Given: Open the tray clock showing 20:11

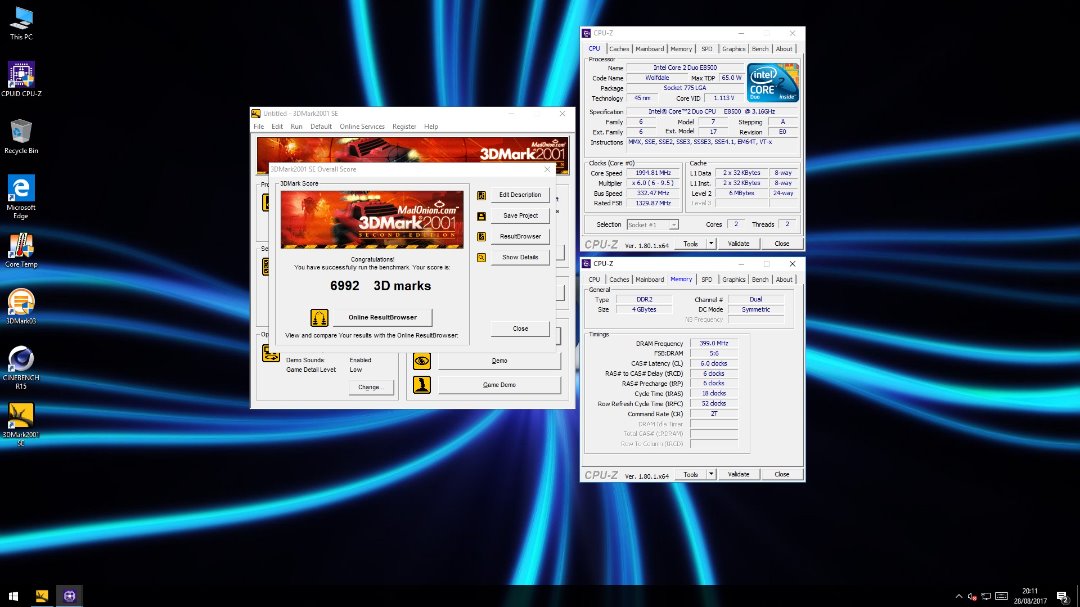Looking at the screenshot, I should 1030,596.
